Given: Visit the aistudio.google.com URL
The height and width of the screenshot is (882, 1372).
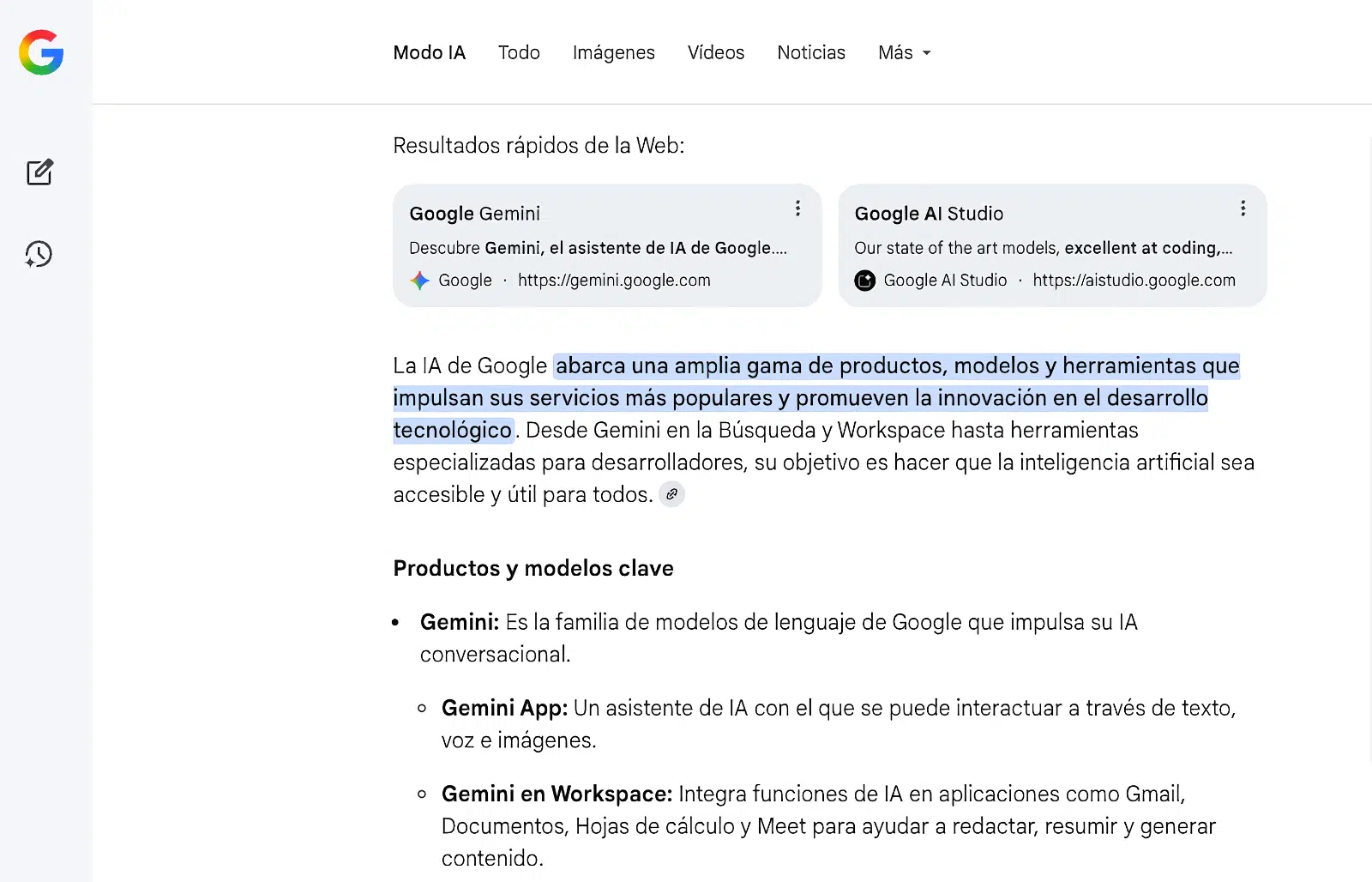Looking at the screenshot, I should (1134, 281).
